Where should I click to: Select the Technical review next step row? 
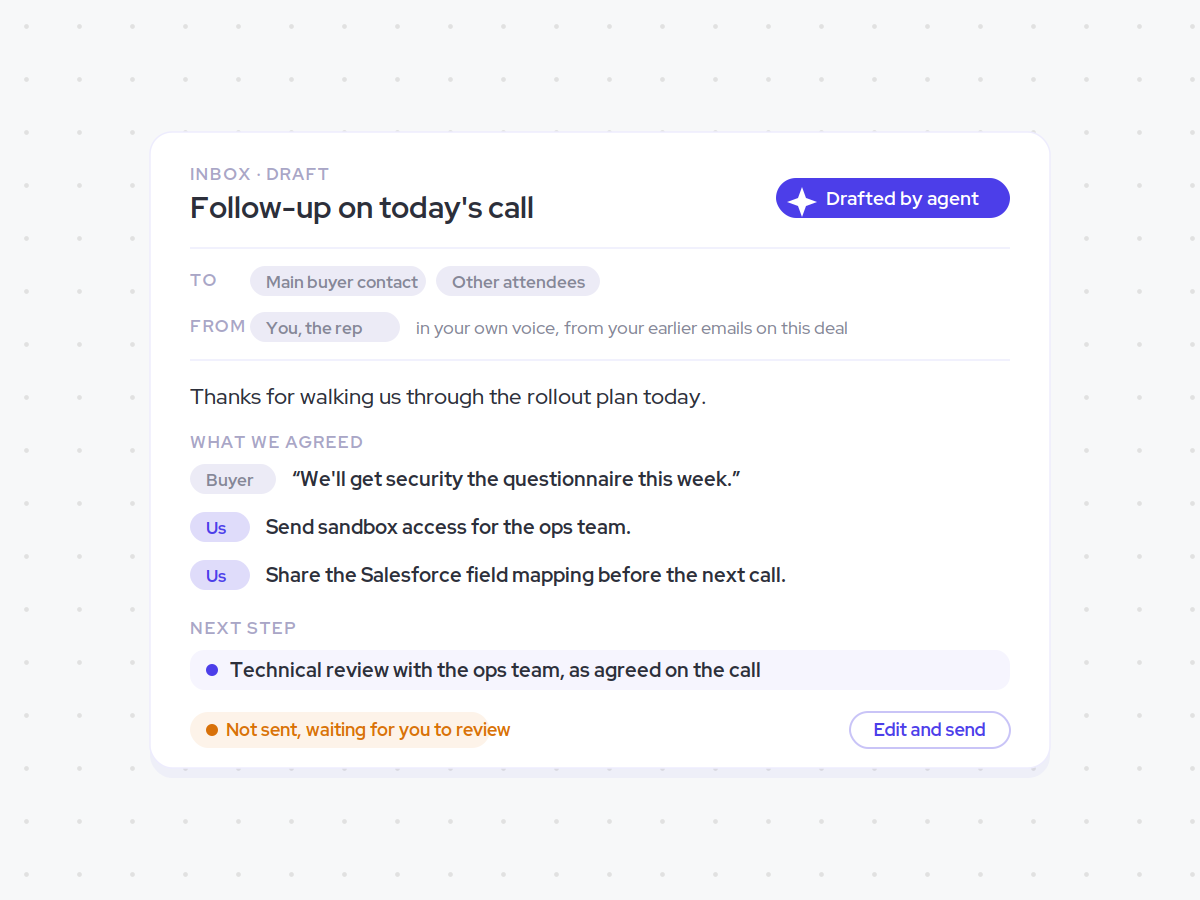pyautogui.click(x=600, y=670)
